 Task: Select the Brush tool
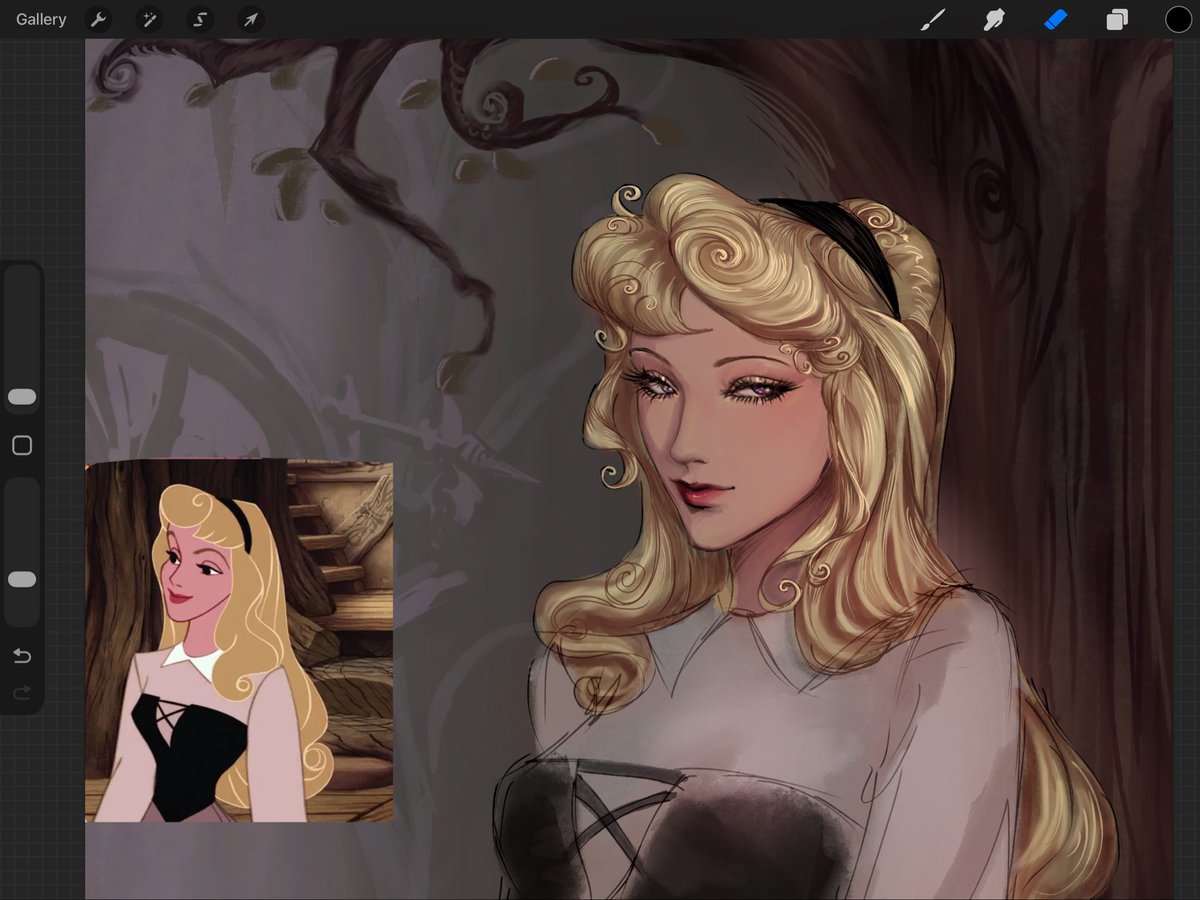coord(933,19)
